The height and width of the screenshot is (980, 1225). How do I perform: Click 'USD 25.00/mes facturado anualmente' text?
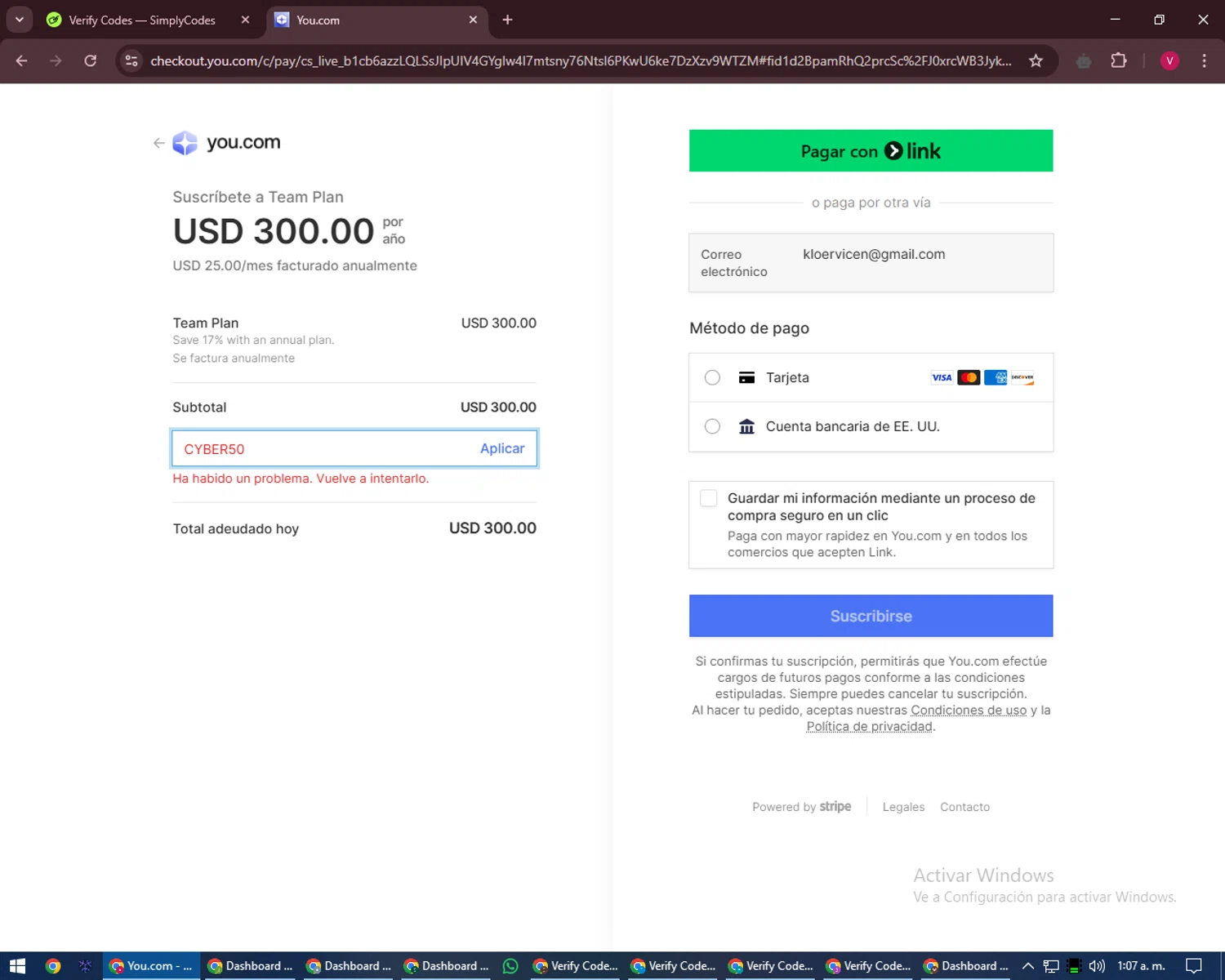tap(295, 265)
